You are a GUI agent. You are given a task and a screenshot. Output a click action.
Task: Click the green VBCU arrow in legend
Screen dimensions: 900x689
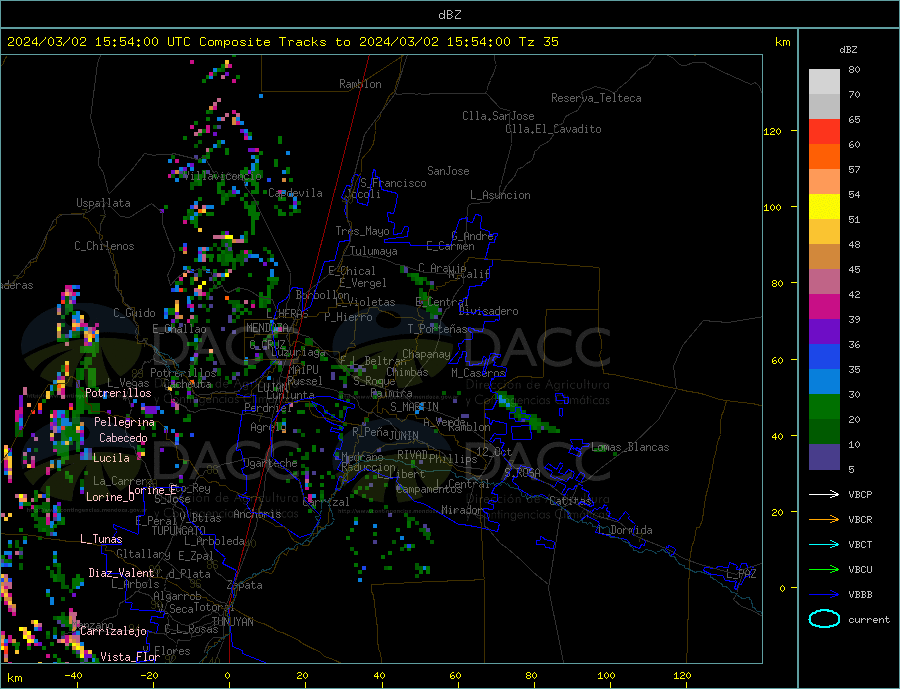824,570
